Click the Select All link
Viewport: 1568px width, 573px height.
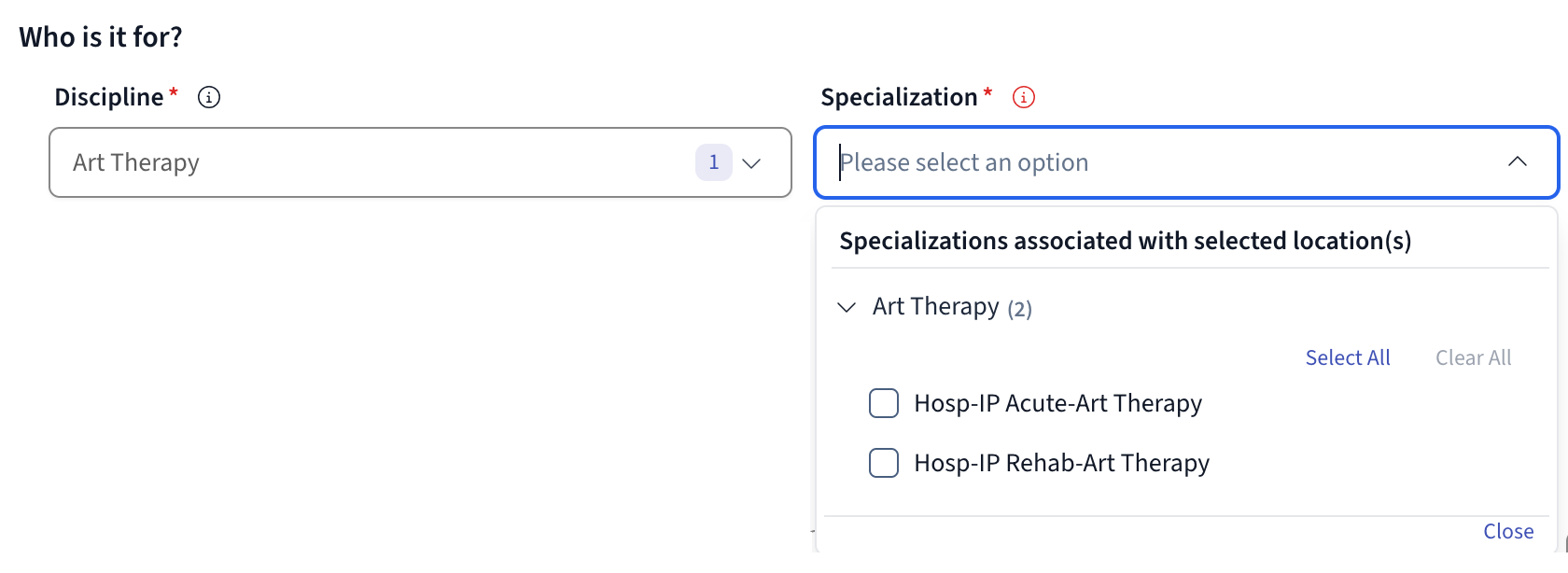click(1347, 357)
